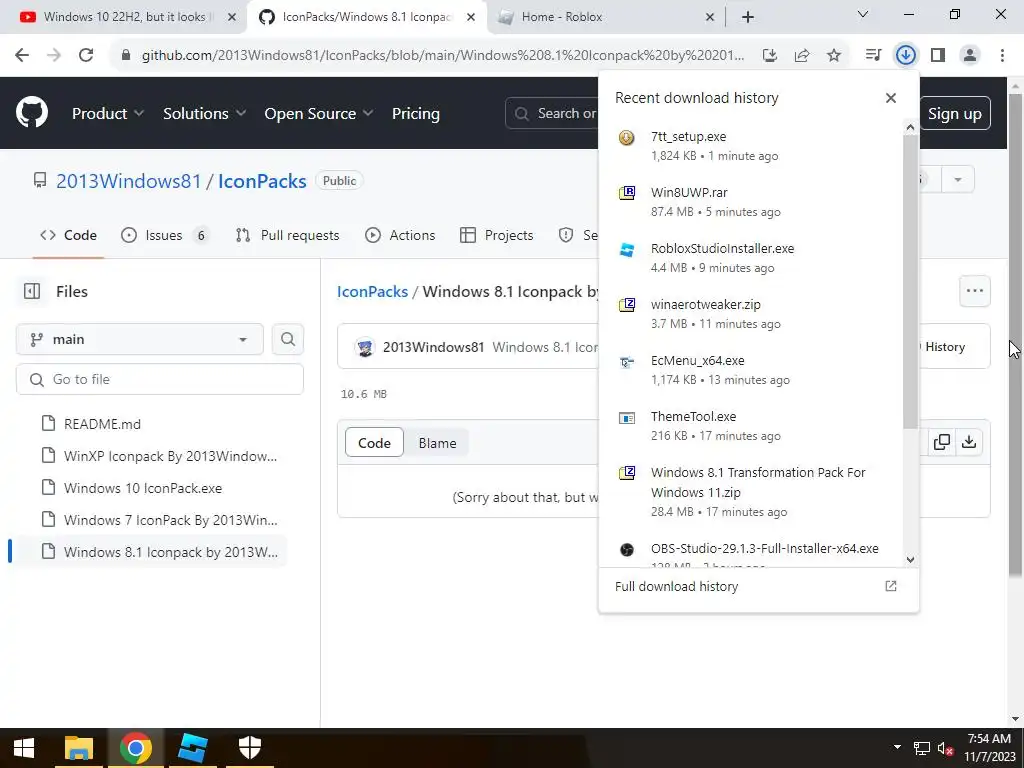1024x768 pixels.
Task: Focus the Go to file input
Action: pyautogui.click(x=159, y=379)
